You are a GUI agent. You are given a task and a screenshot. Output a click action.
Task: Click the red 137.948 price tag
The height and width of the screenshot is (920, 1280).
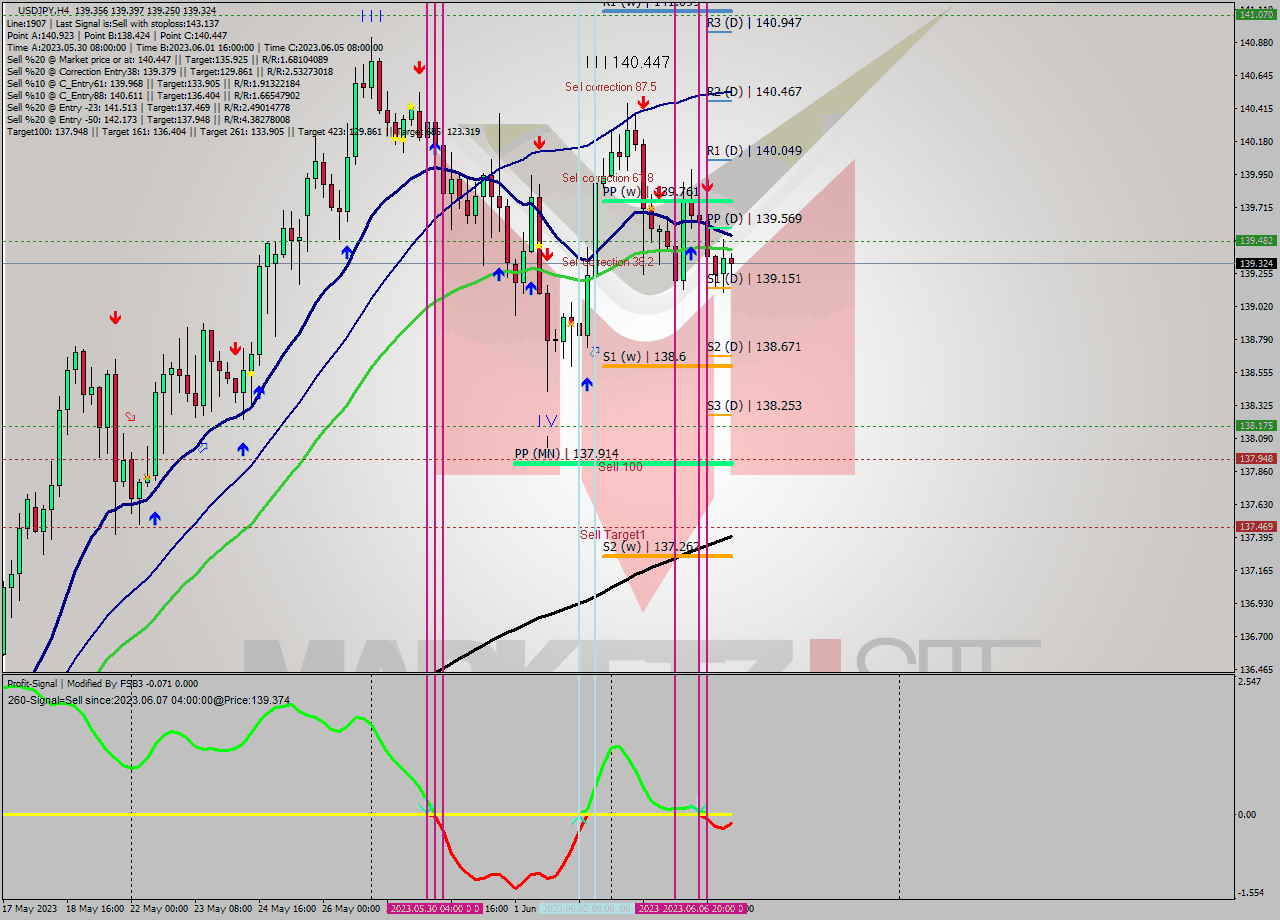point(1256,459)
